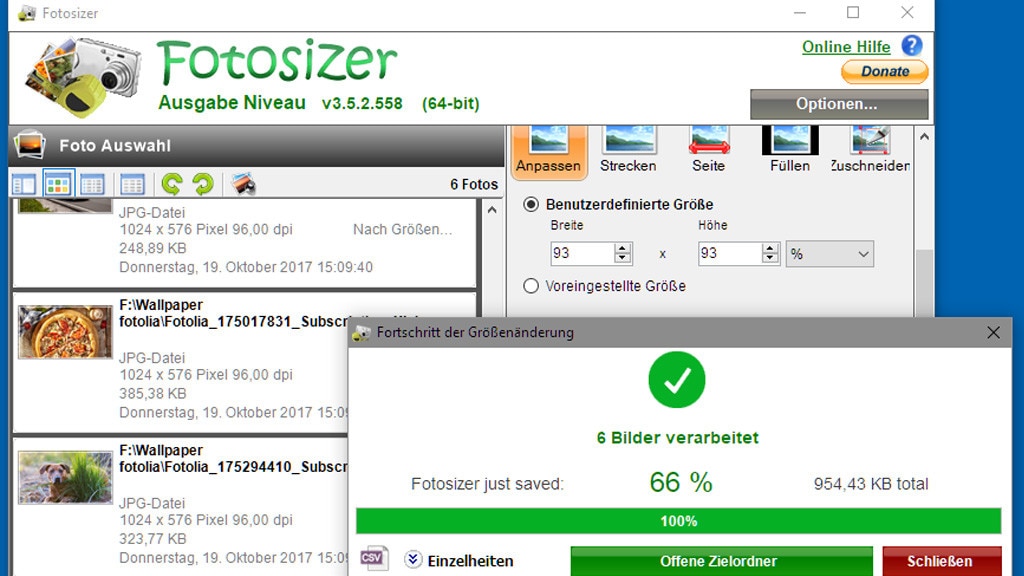Image resolution: width=1024 pixels, height=576 pixels.
Task: Rotate photos clockwise with green arrow
Action: (x=203, y=184)
